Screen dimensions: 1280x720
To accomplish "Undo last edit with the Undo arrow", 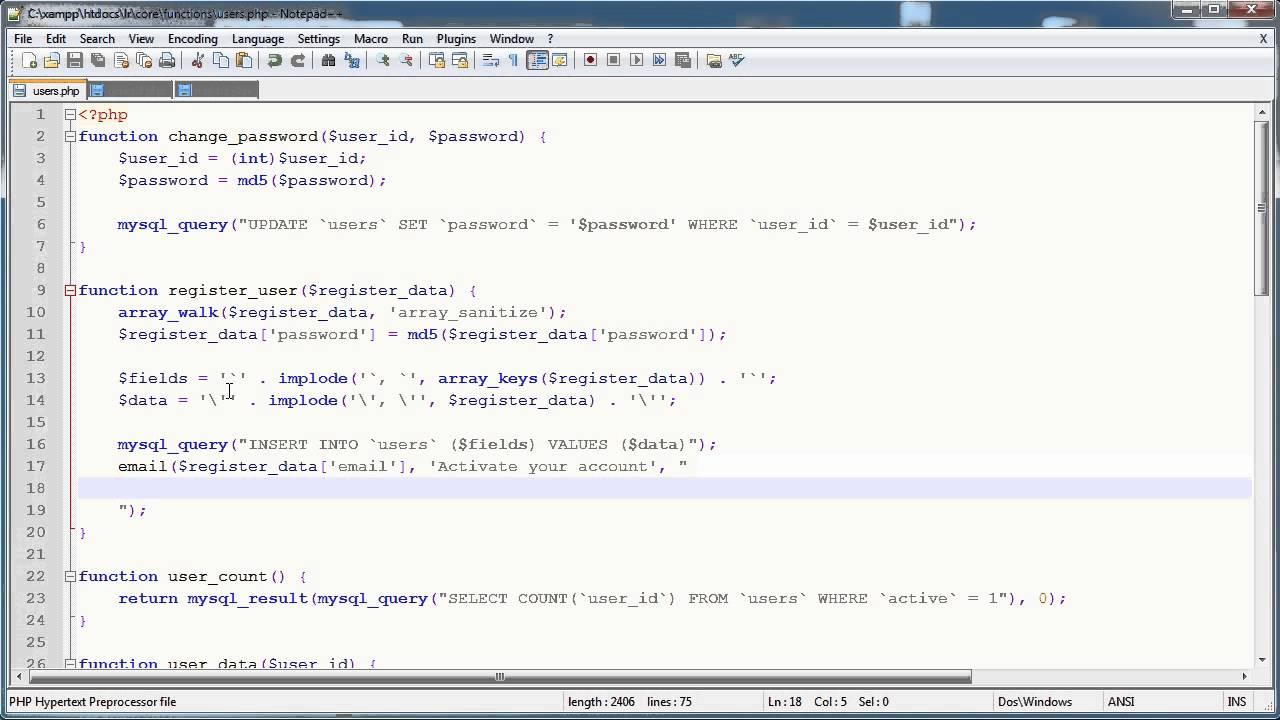I will pyautogui.click(x=274, y=60).
